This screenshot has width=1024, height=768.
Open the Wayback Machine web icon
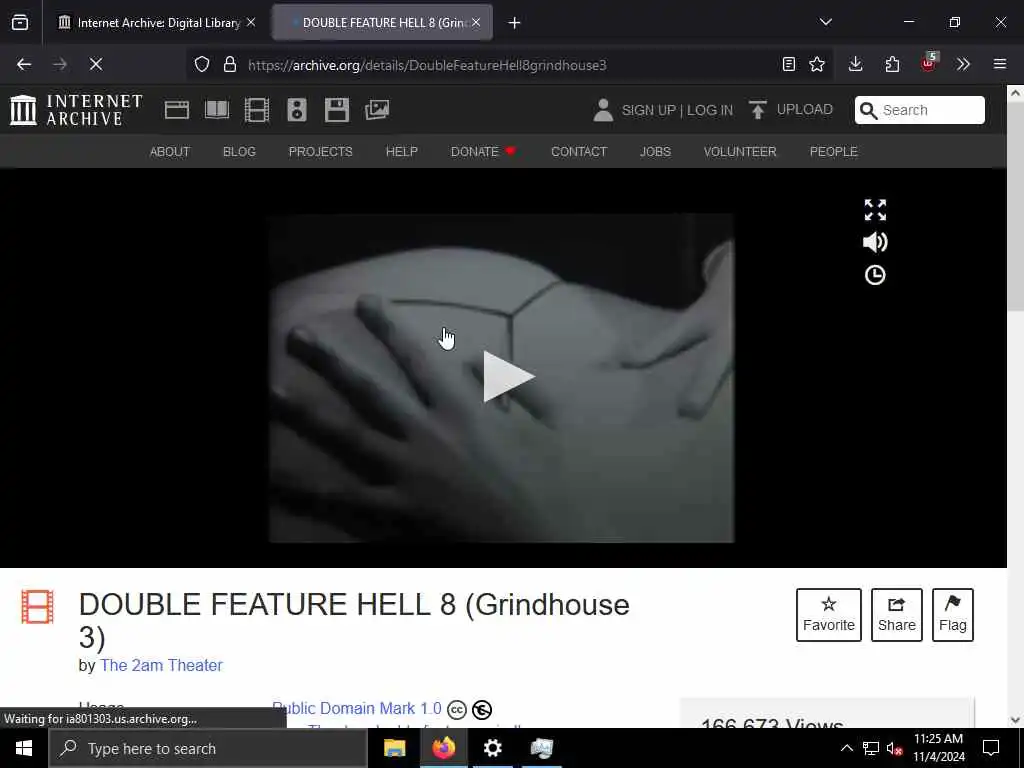[176, 110]
